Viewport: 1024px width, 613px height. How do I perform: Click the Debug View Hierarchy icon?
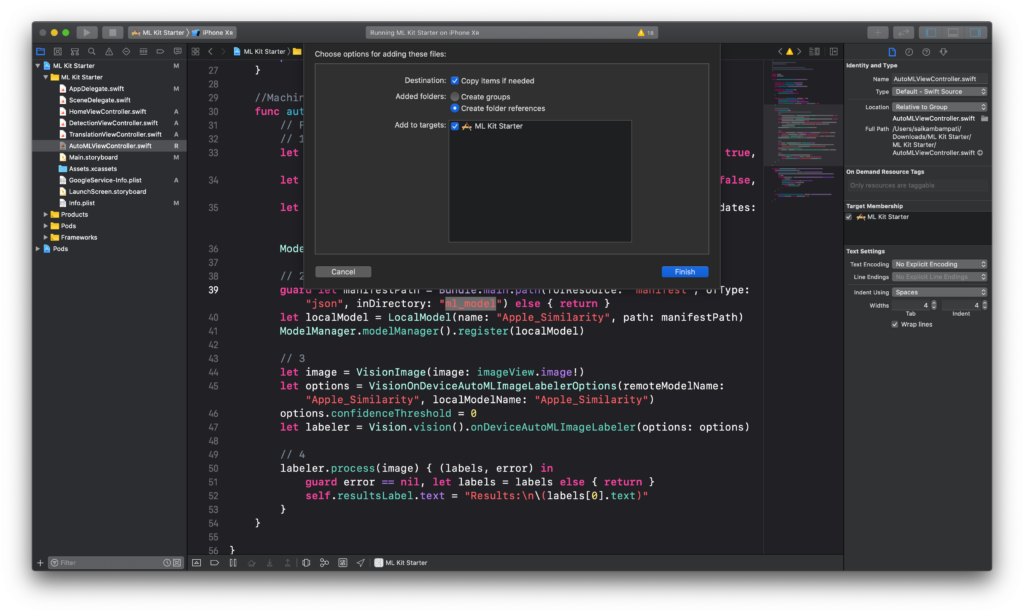coord(306,563)
